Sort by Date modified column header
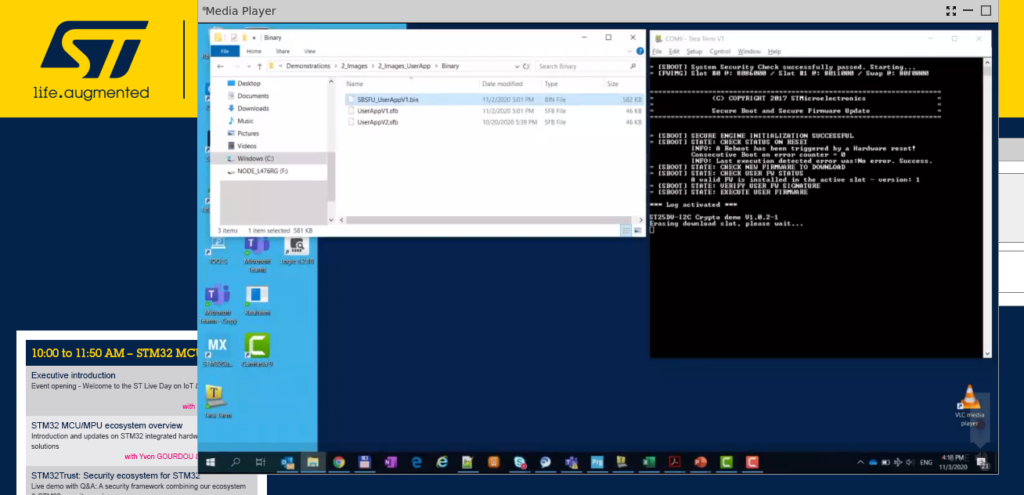 (x=502, y=84)
